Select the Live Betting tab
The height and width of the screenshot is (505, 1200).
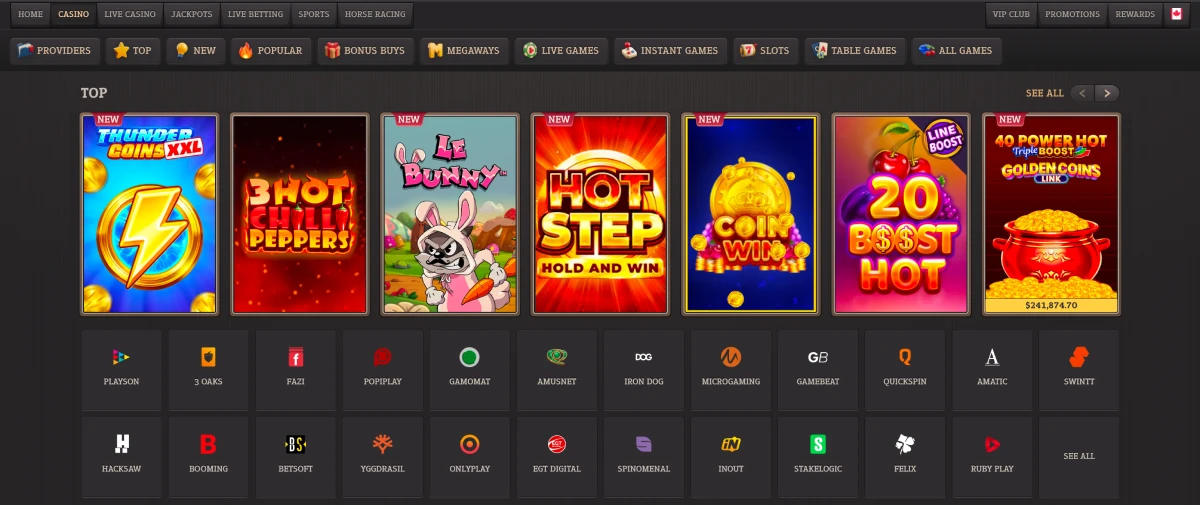(x=256, y=14)
